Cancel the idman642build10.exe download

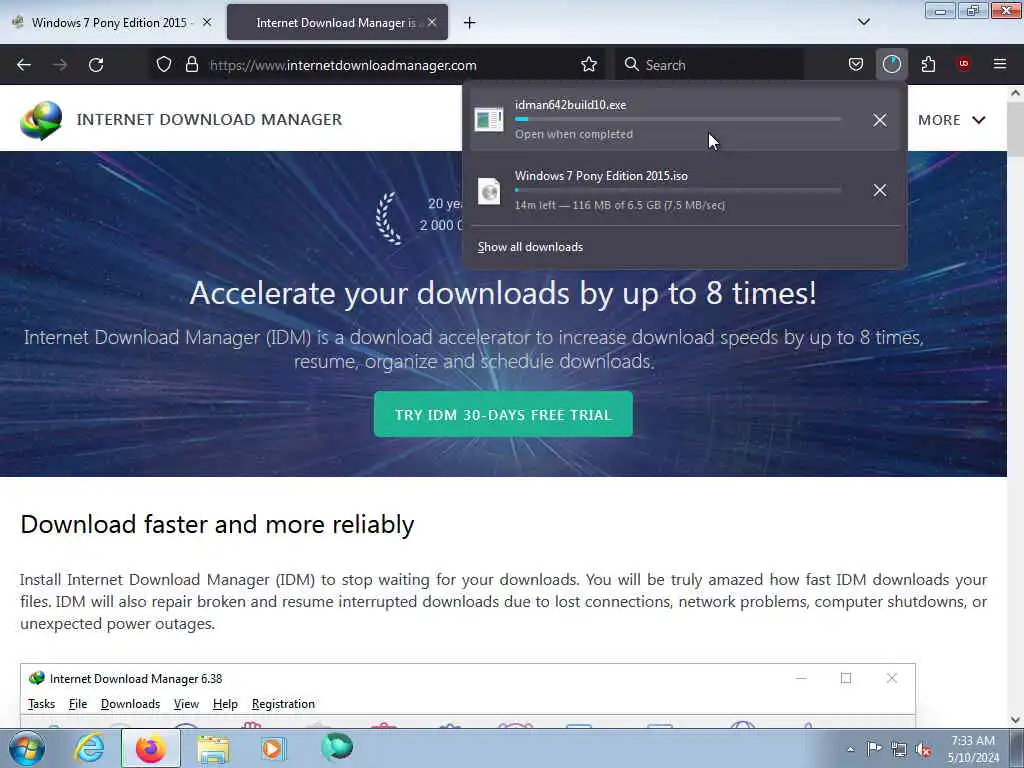point(880,120)
